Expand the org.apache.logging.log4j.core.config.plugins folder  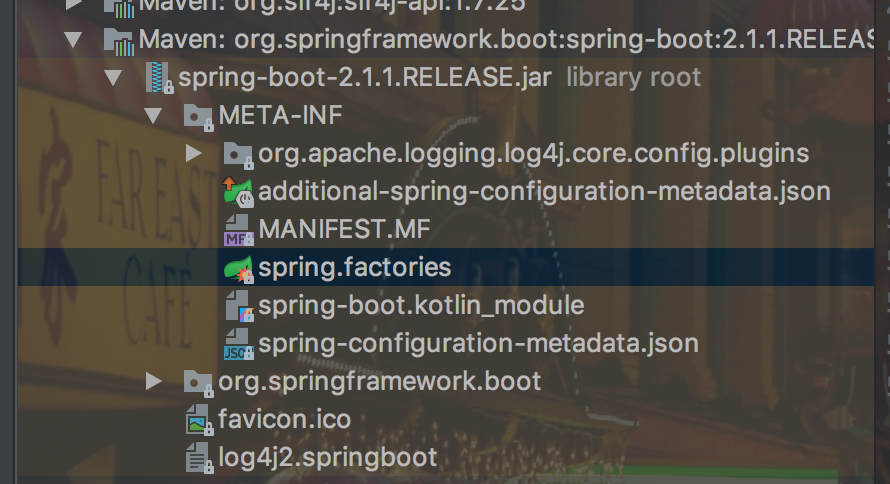point(194,153)
